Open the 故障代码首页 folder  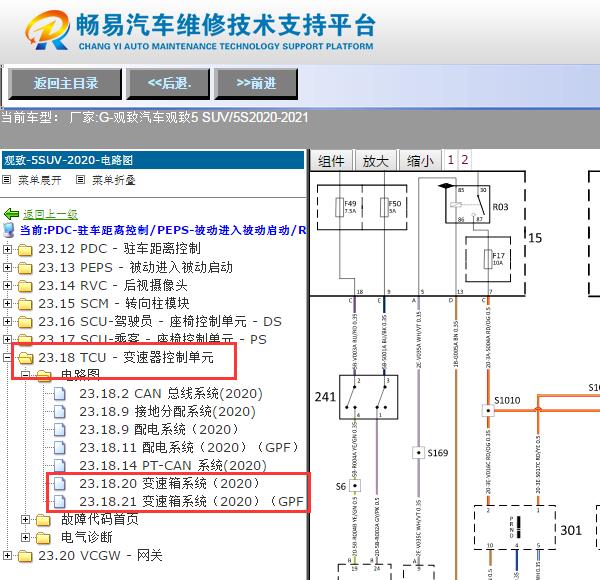pyautogui.click(x=99, y=519)
